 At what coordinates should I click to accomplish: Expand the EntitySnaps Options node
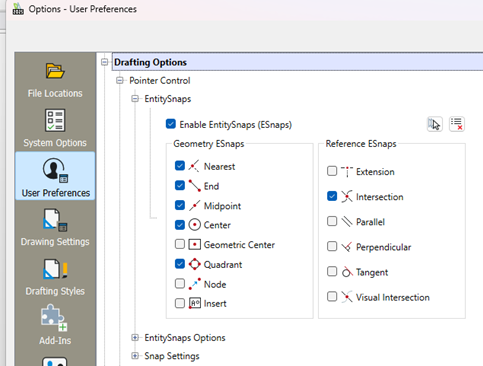(135, 338)
